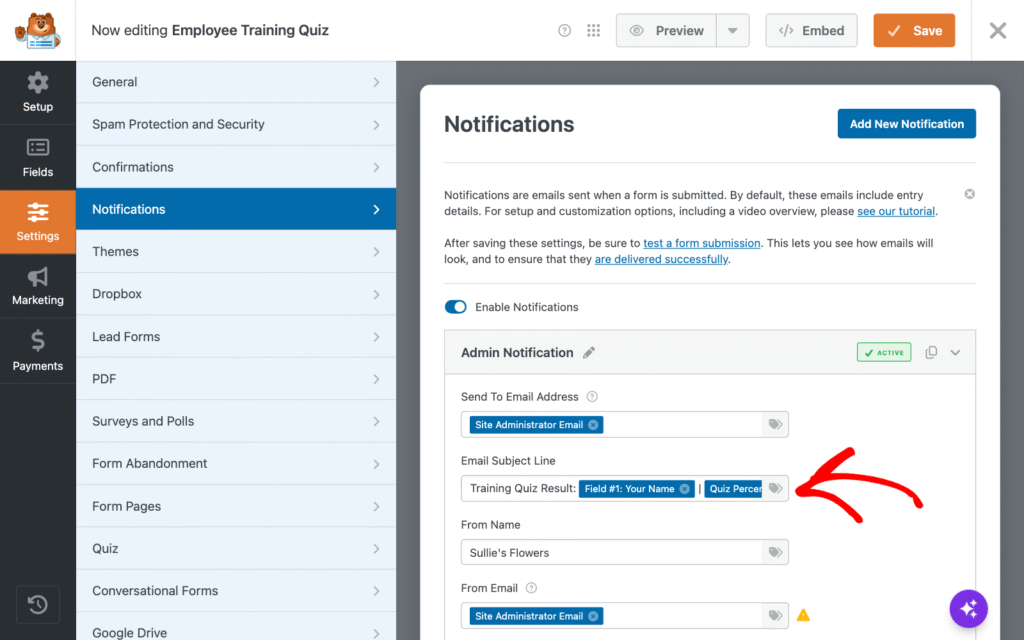
Task: Duplicate the Admin Notification
Action: click(931, 352)
